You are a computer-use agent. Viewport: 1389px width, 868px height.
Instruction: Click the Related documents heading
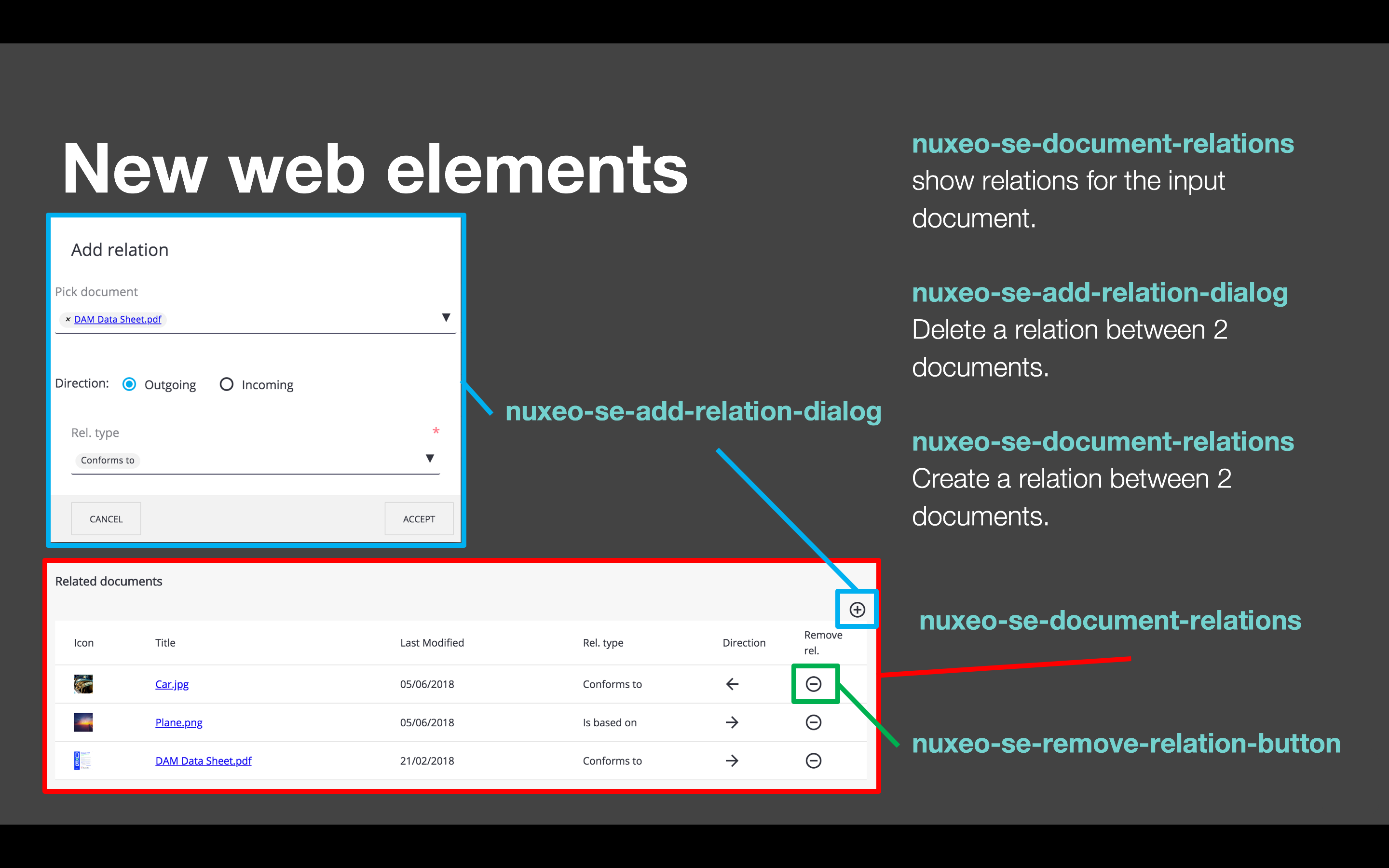click(x=109, y=582)
